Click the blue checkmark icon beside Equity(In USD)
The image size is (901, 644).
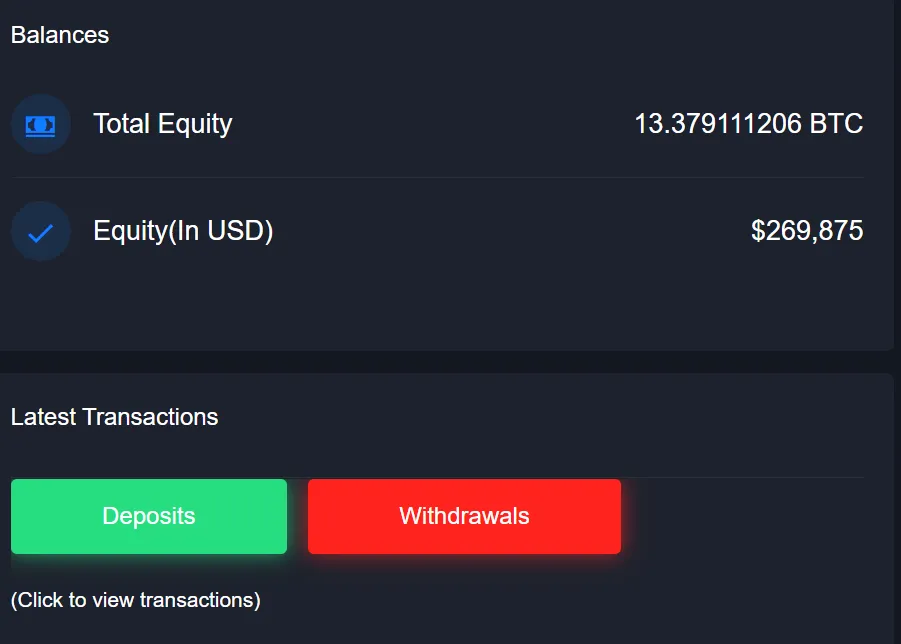[41, 232]
